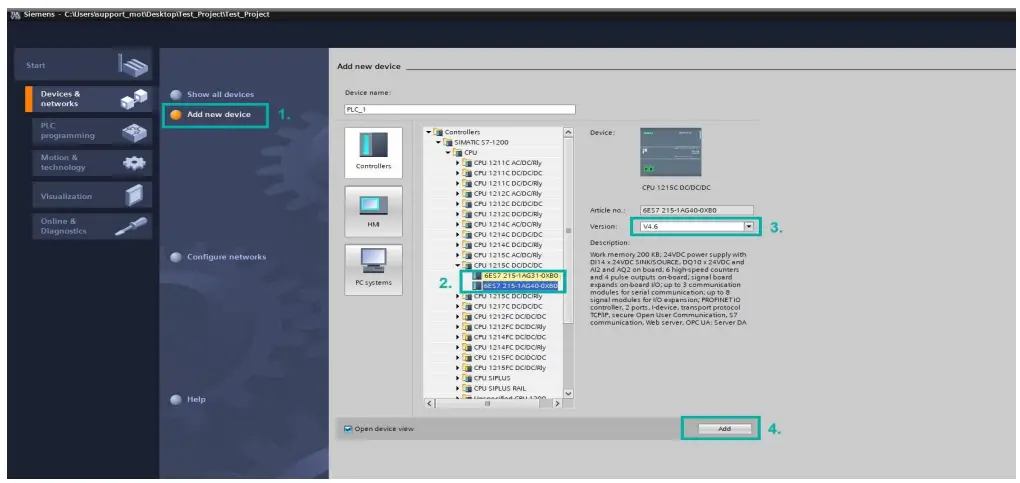The image size is (1020, 483).
Task: Select CPU 1212C DC/DC/DC tree row
Action: (507, 204)
